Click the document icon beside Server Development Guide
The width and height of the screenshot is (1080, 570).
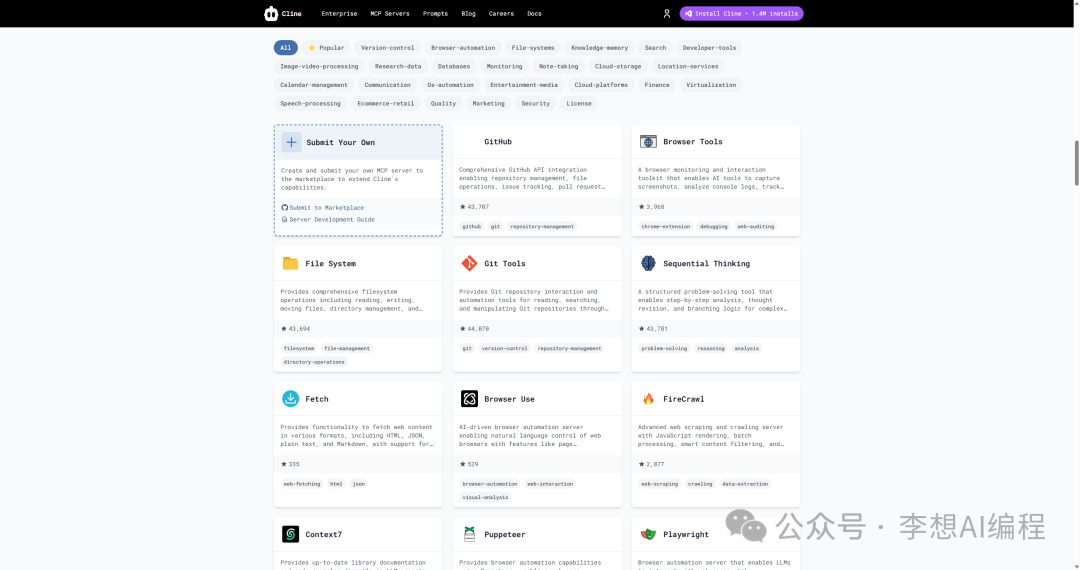pos(284,220)
